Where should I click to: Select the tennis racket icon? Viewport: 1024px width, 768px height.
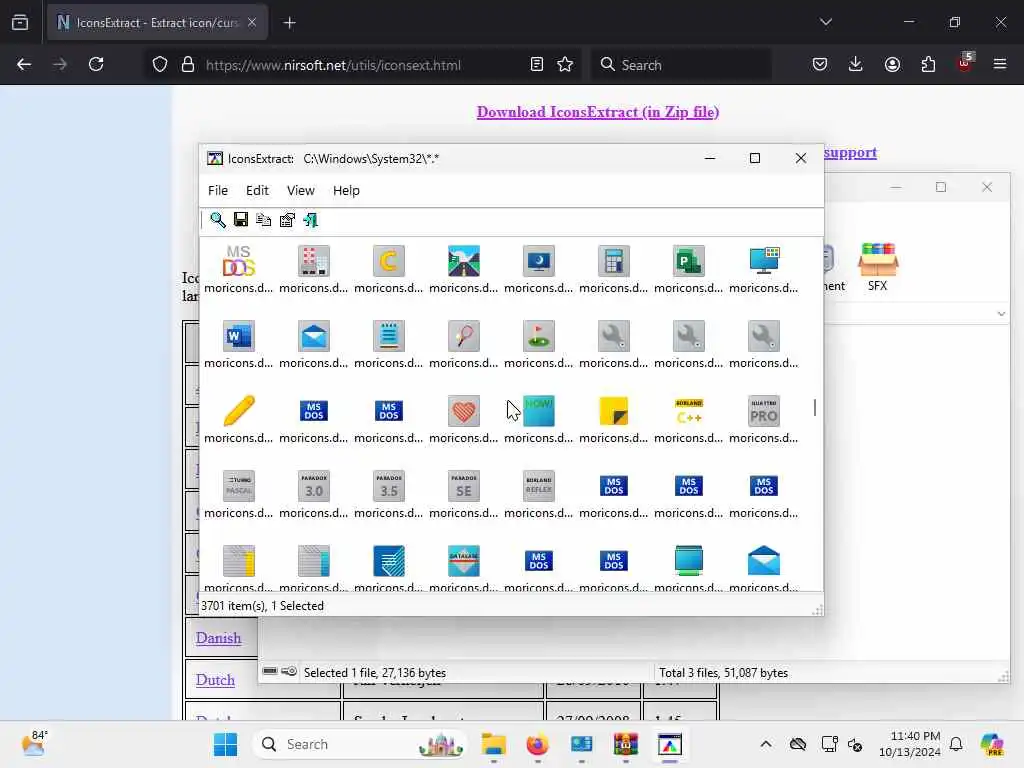(x=464, y=336)
